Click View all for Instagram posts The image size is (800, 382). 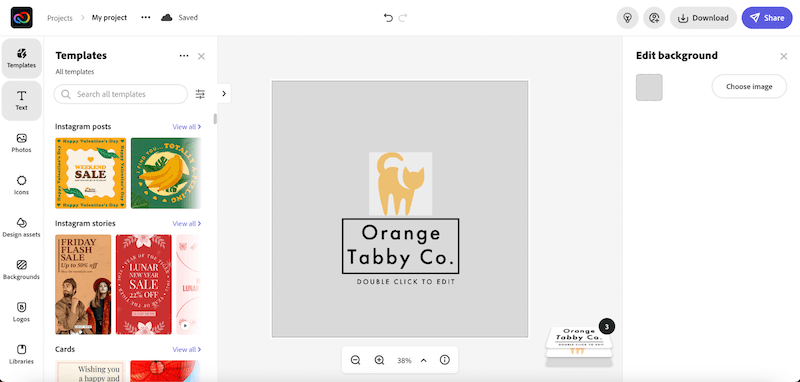(187, 126)
